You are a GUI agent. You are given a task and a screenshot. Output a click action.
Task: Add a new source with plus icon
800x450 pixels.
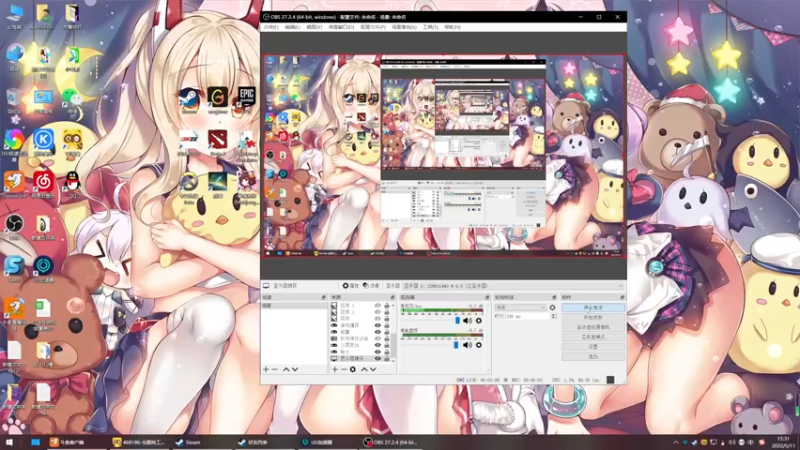[x=335, y=369]
